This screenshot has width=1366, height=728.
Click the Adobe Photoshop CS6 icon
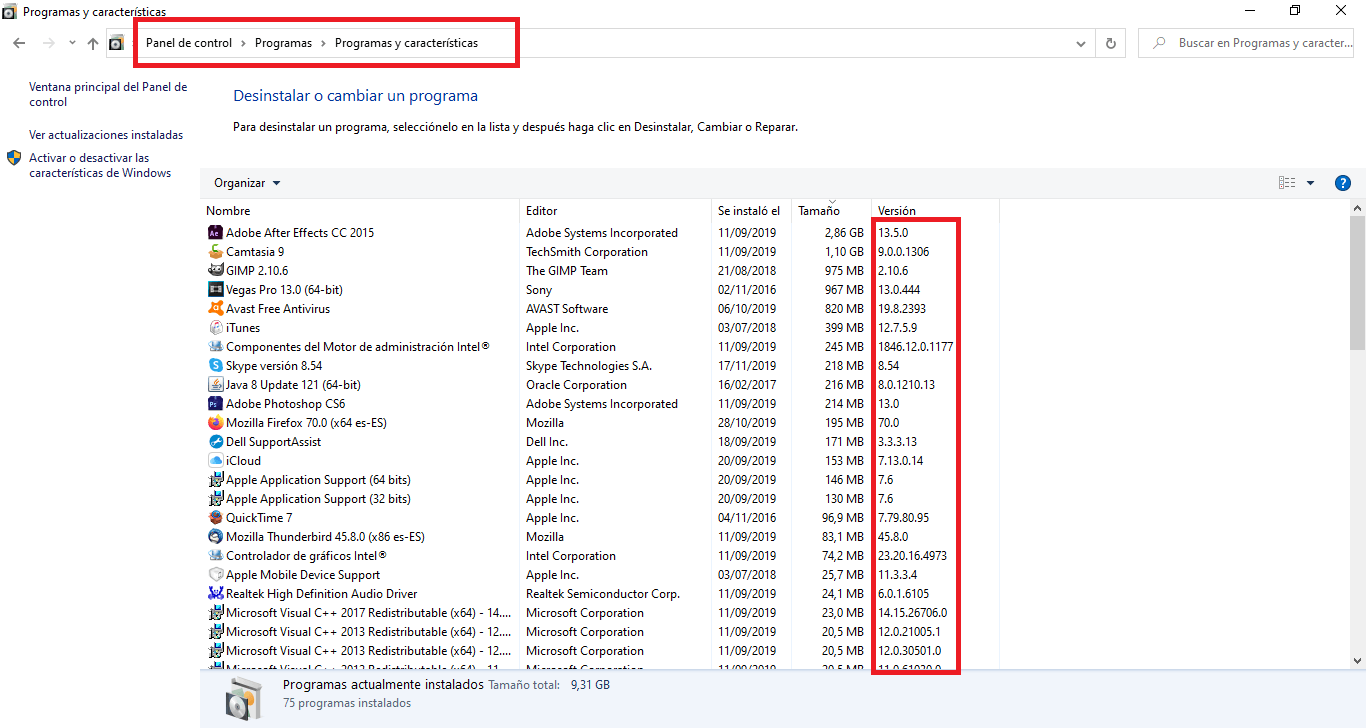(215, 404)
